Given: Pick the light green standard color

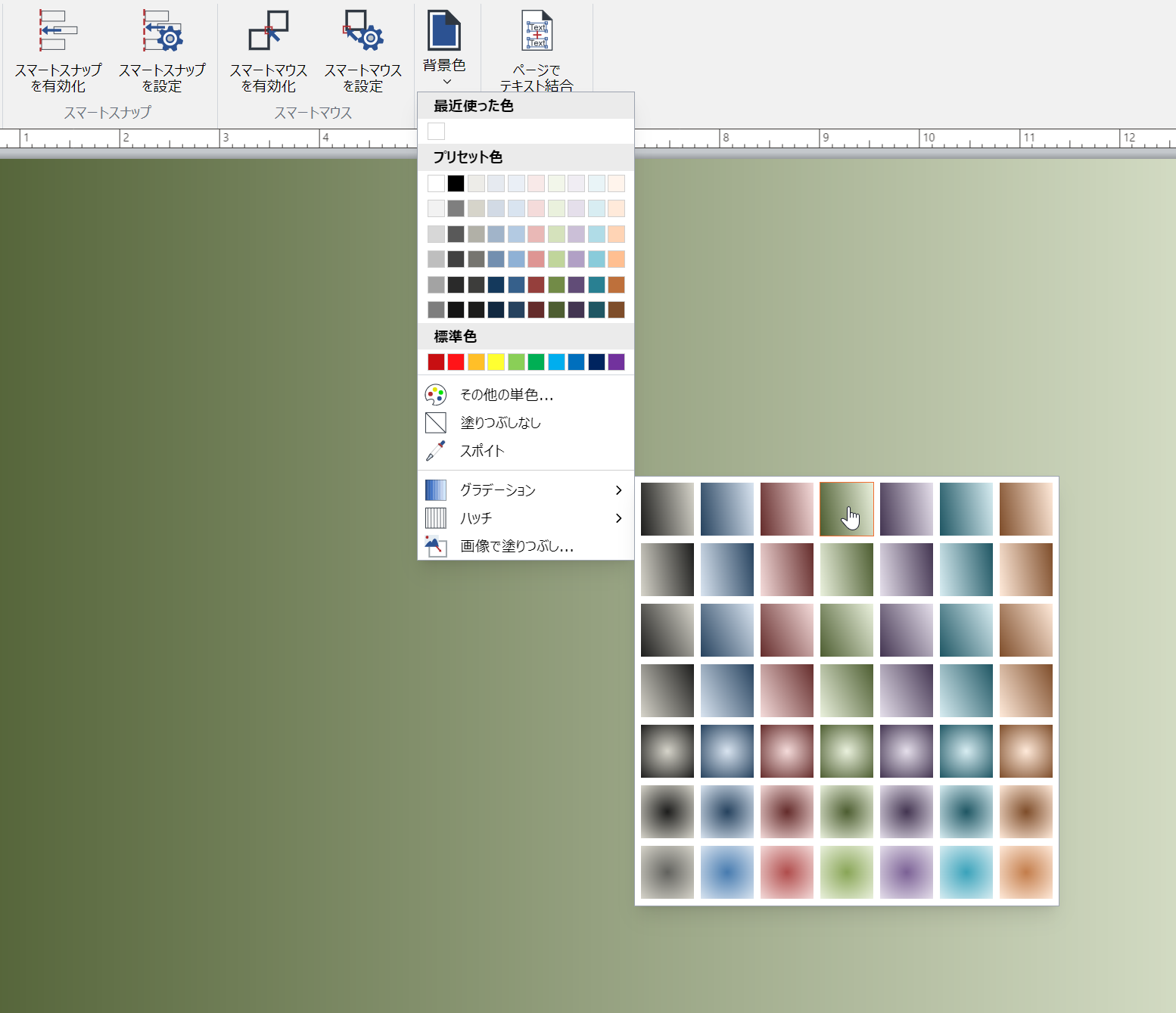Looking at the screenshot, I should [516, 362].
